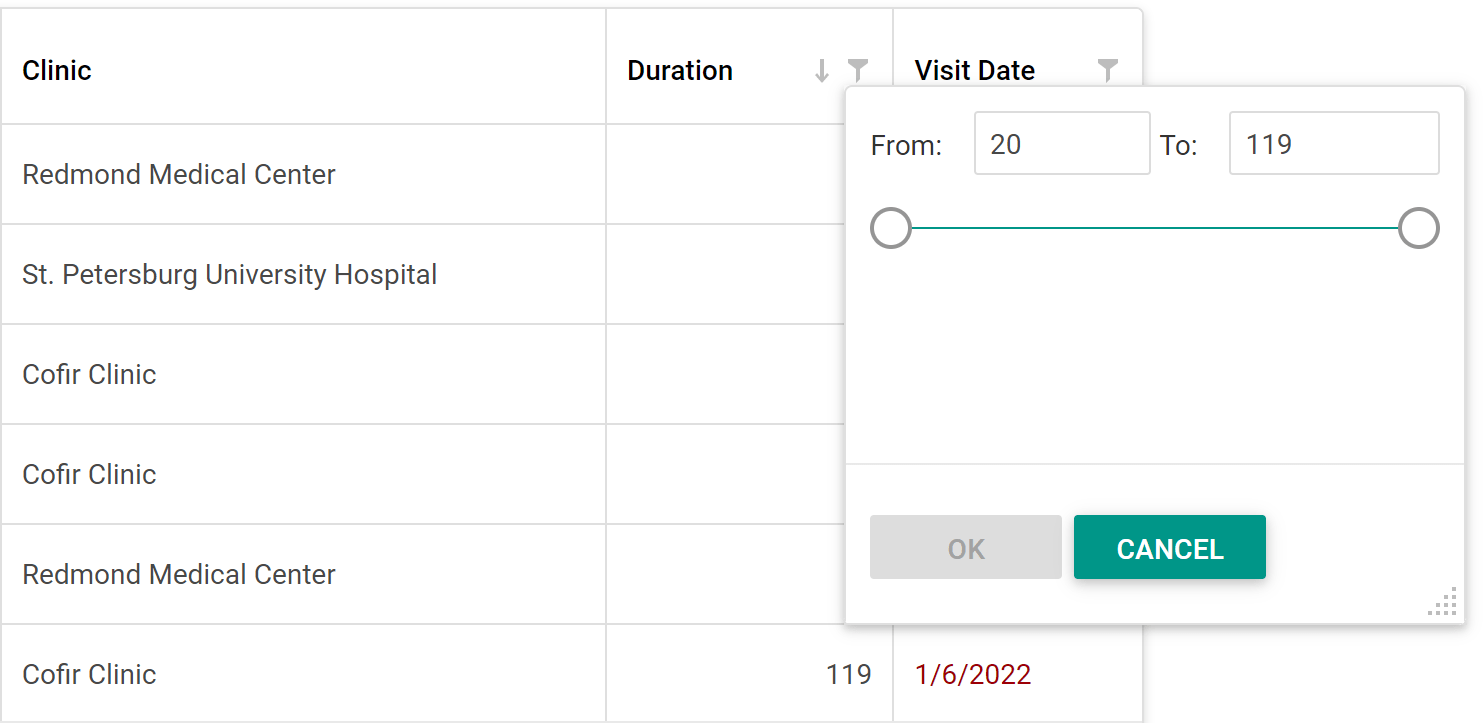Image resolution: width=1484 pixels, height=724 pixels.
Task: Select the St. Petersburg University Hospital row
Action: 230,275
